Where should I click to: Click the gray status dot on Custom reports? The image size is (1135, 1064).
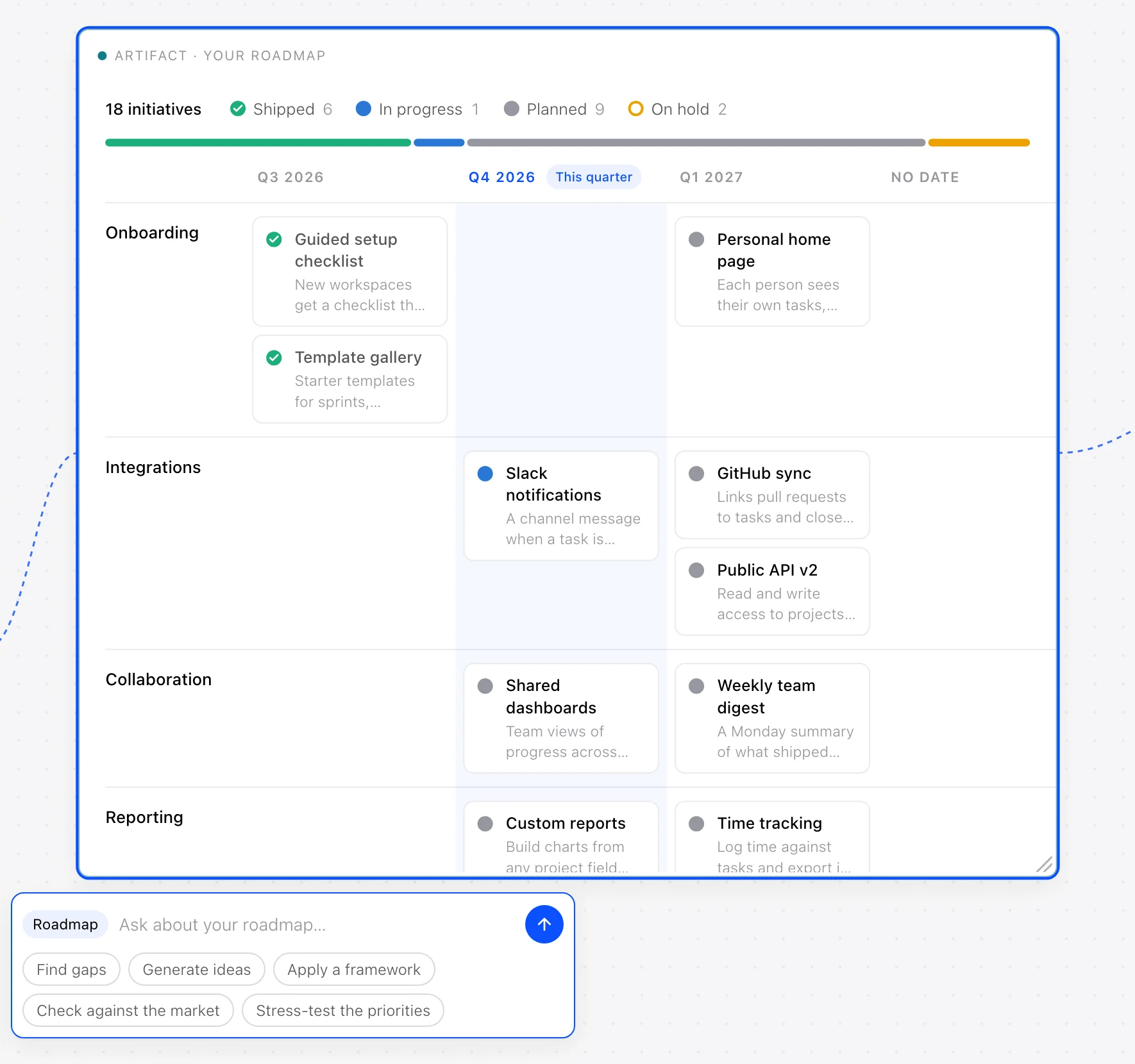pos(485,824)
